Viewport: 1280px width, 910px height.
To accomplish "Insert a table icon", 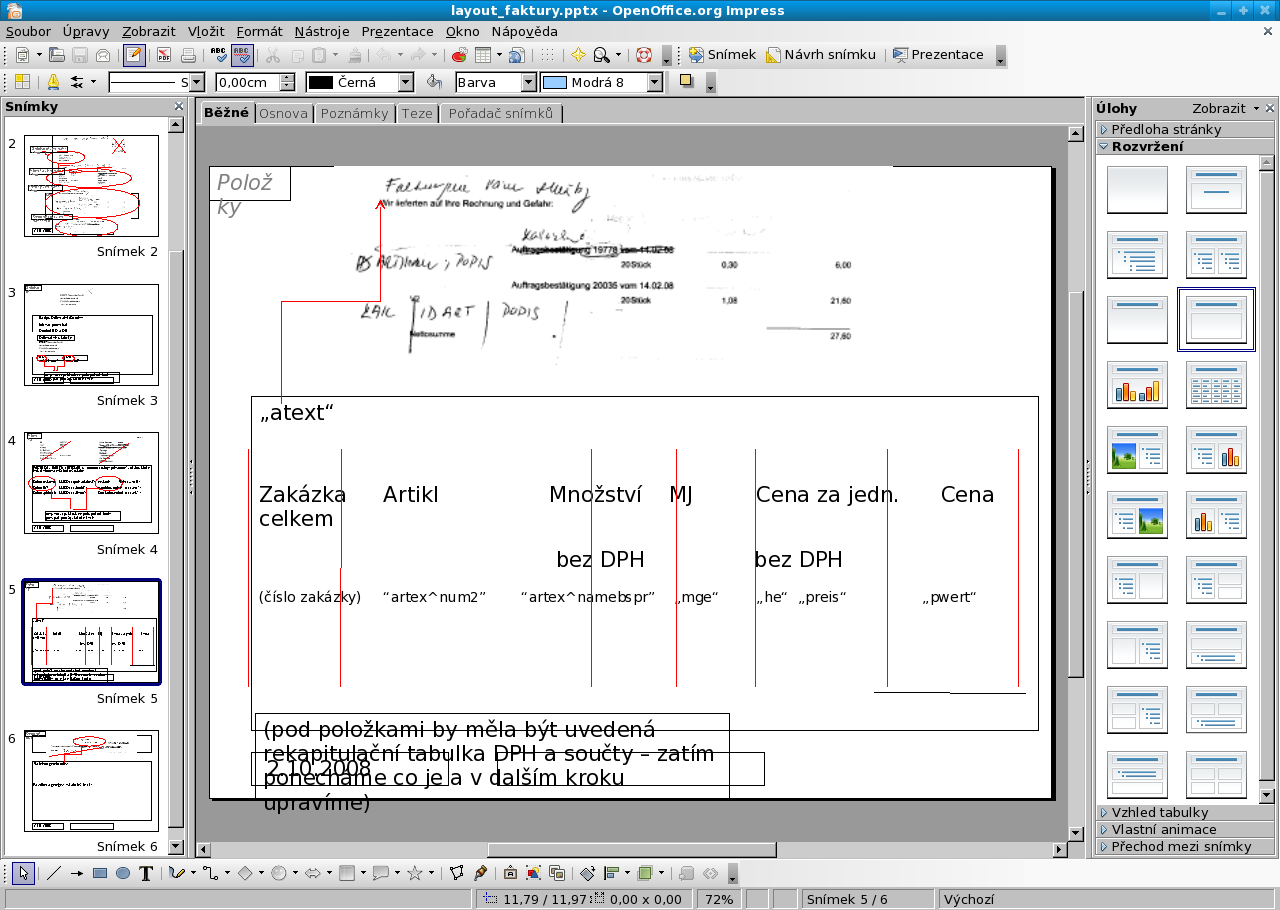I will click(x=483, y=55).
